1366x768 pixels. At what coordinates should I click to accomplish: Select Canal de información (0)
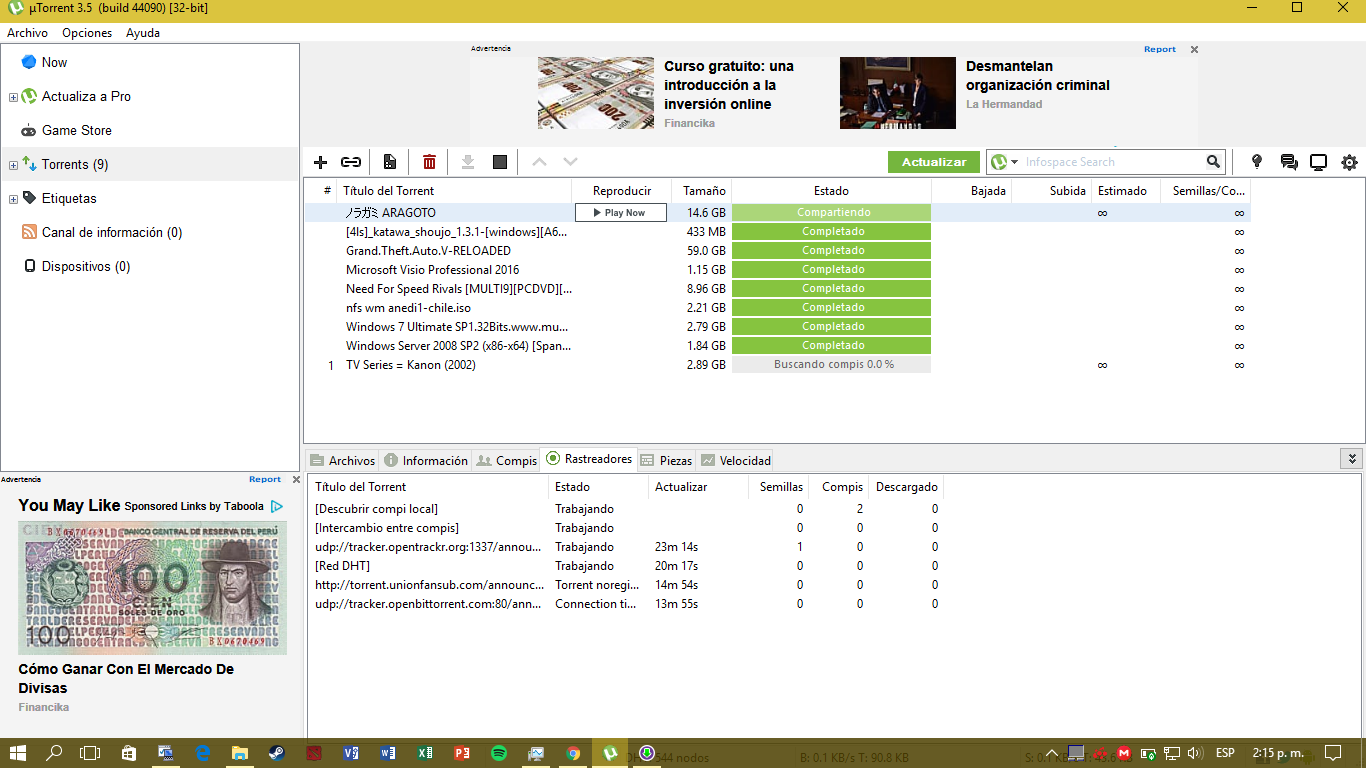(112, 232)
